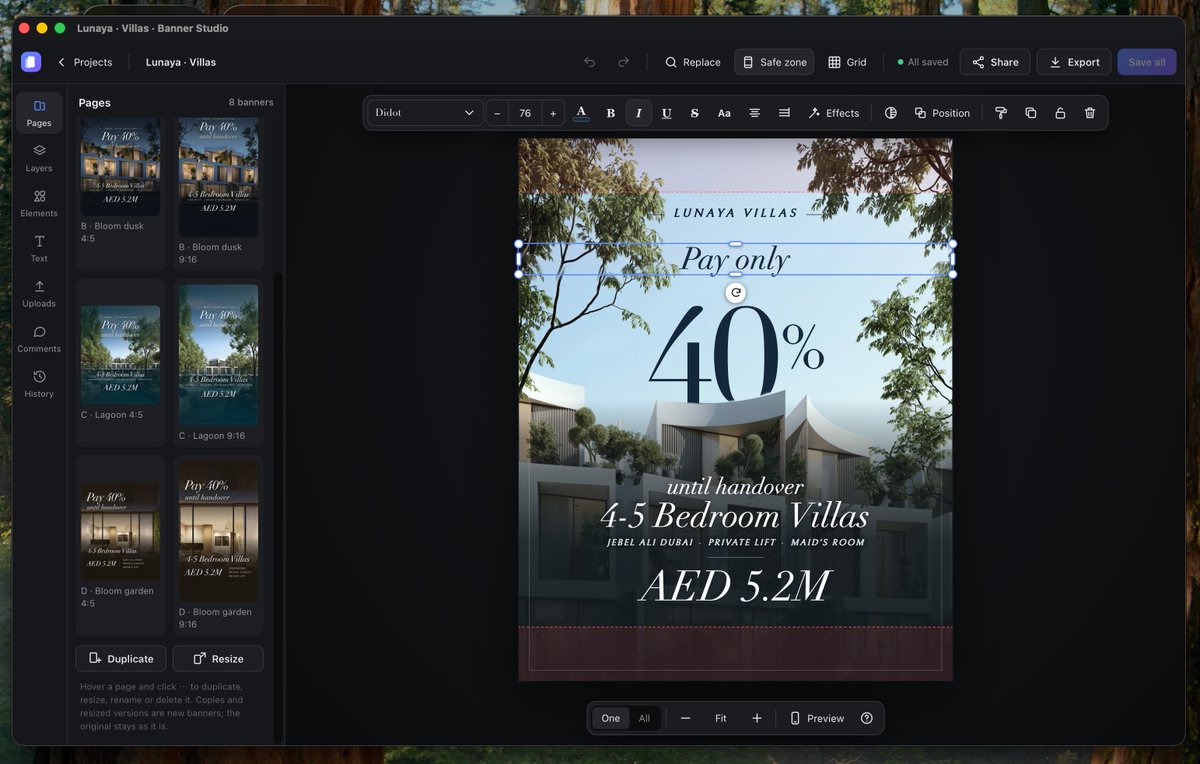Open the mobile Preview
Viewport: 1200px width, 764px height.
pyautogui.click(x=817, y=718)
